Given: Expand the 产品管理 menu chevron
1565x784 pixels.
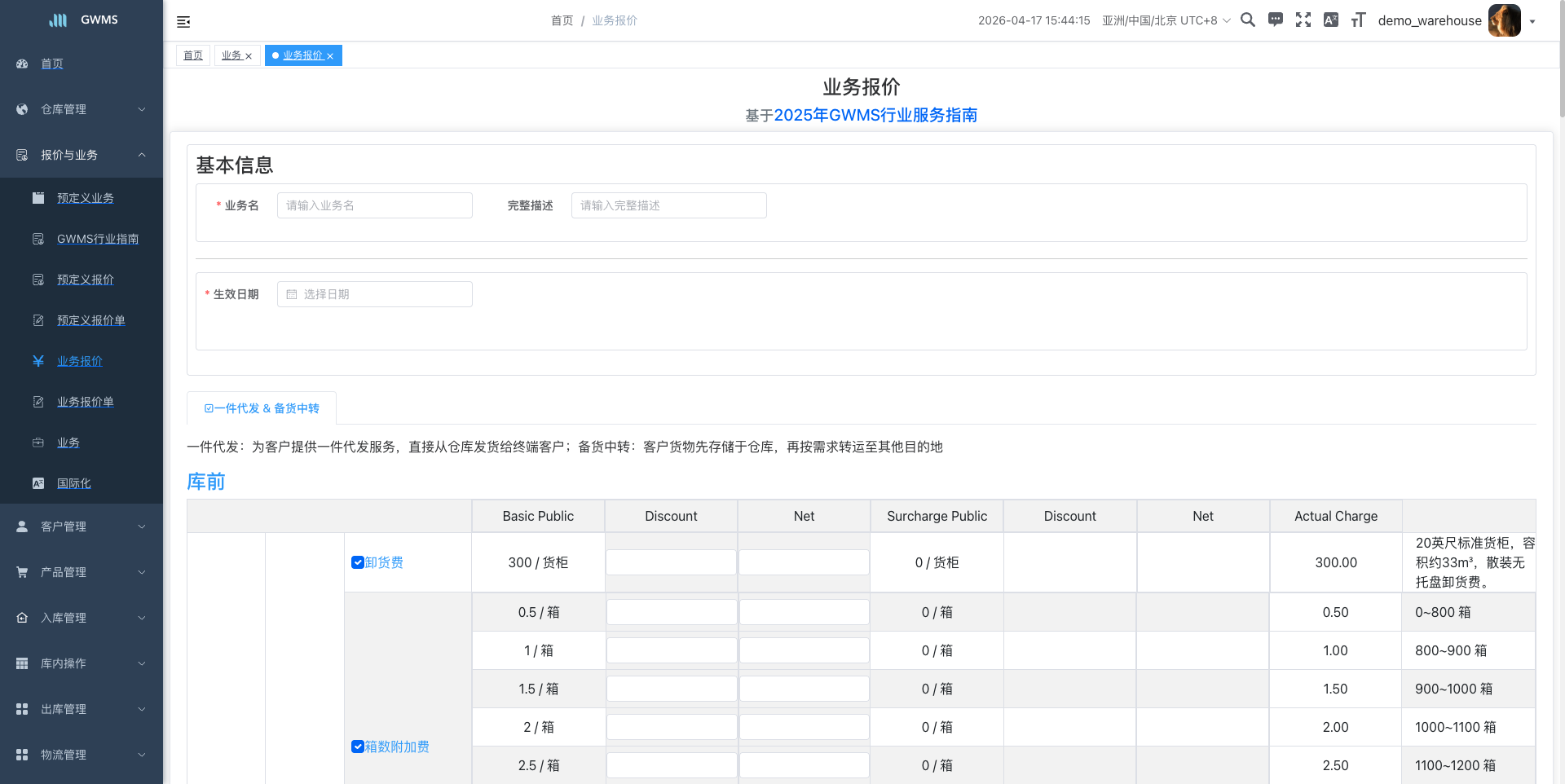Looking at the screenshot, I should (x=142, y=572).
